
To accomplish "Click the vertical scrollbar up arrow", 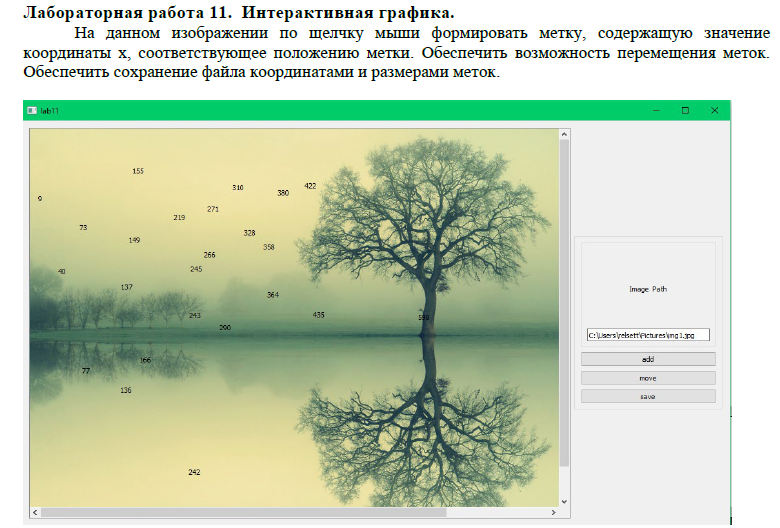I will tap(564, 134).
